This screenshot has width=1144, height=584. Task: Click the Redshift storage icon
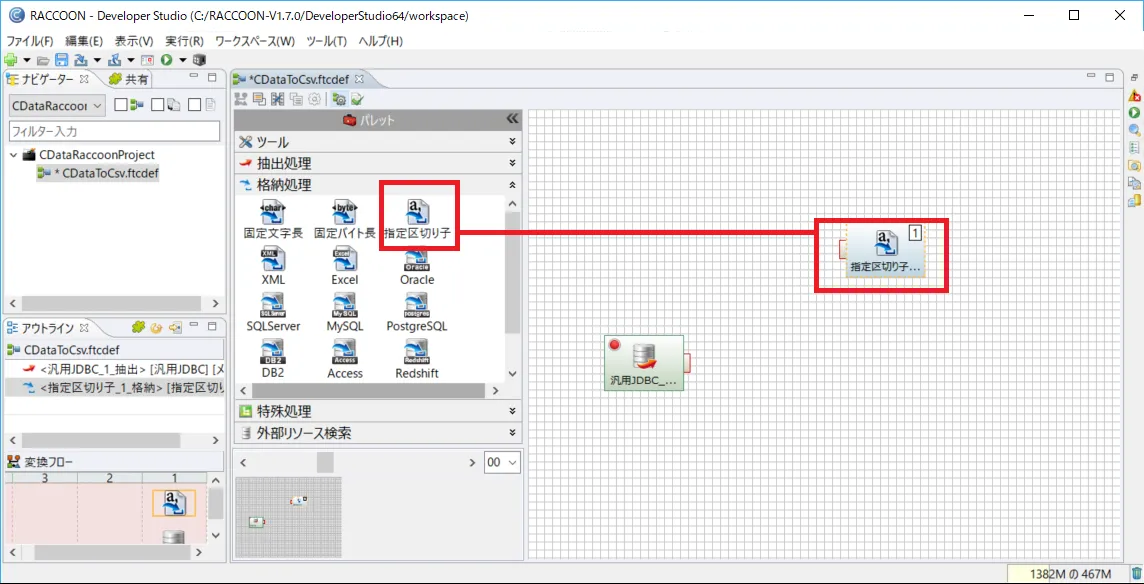click(x=417, y=357)
